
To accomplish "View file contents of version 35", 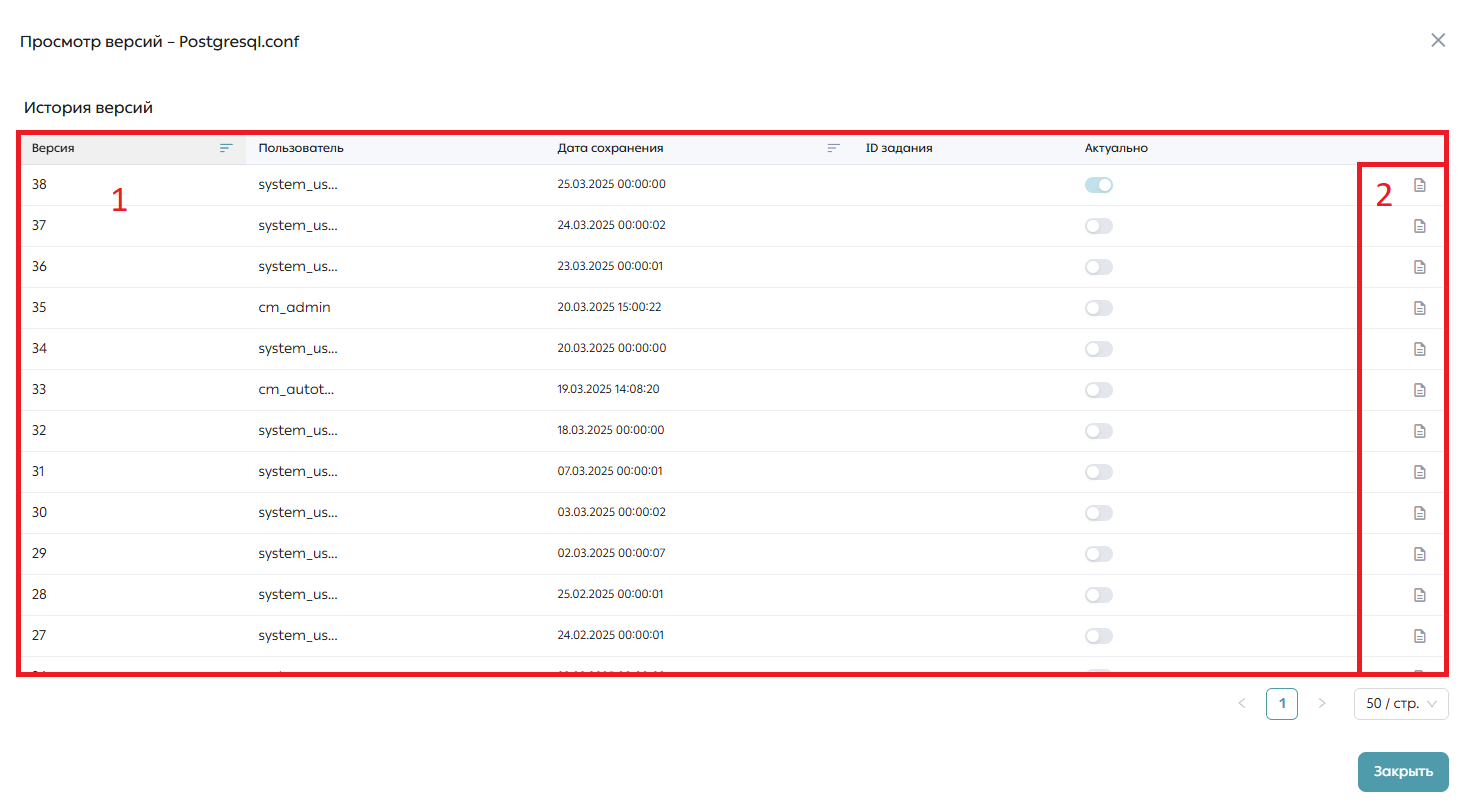I will coord(1419,308).
